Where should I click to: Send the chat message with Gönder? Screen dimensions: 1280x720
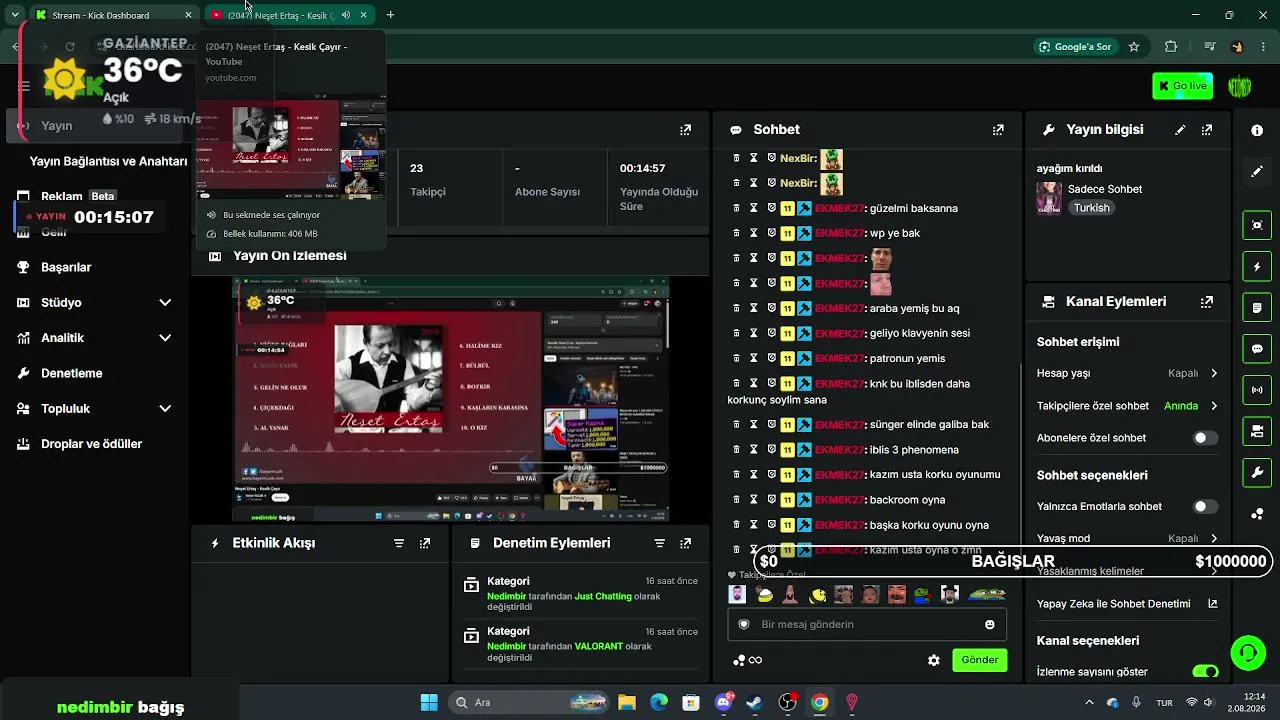[x=980, y=660]
